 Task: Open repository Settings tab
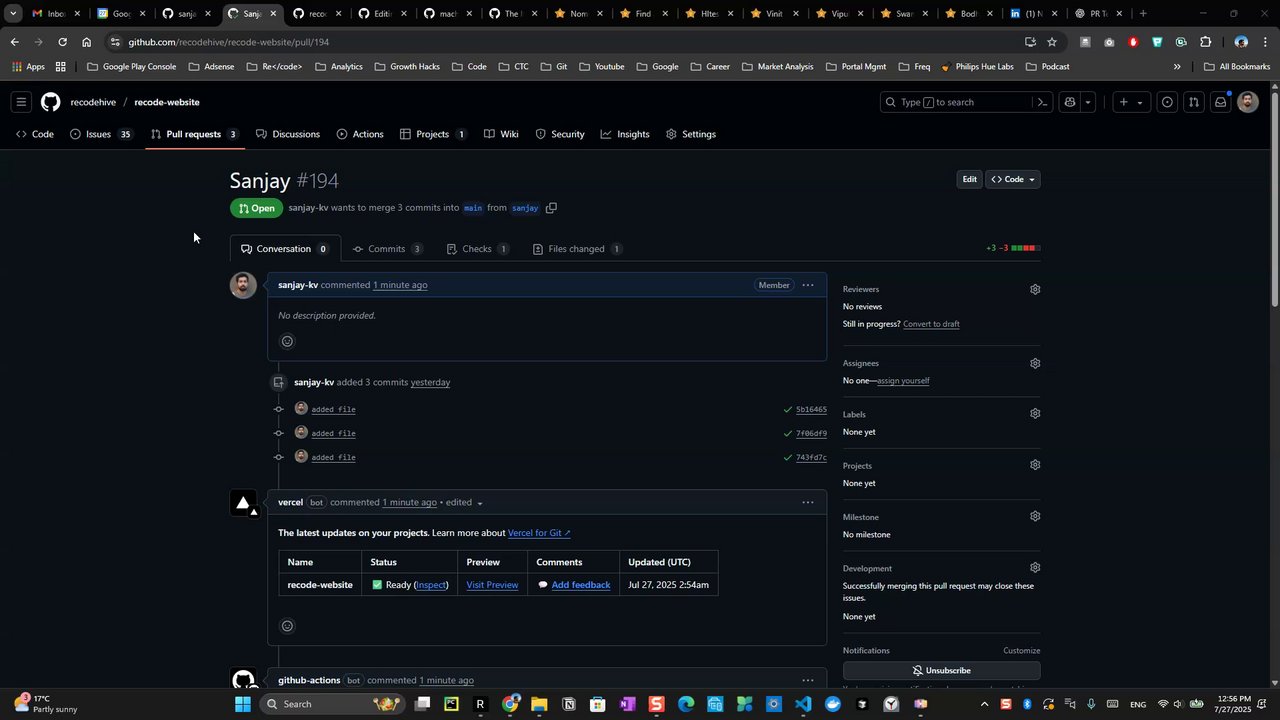pos(691,134)
